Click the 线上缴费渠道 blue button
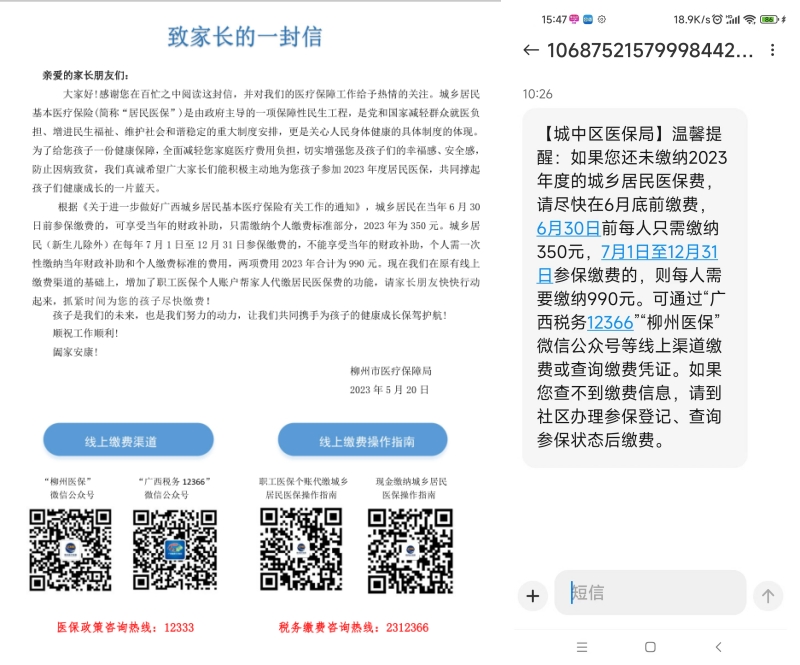The width and height of the screenshot is (800, 665). (128, 441)
